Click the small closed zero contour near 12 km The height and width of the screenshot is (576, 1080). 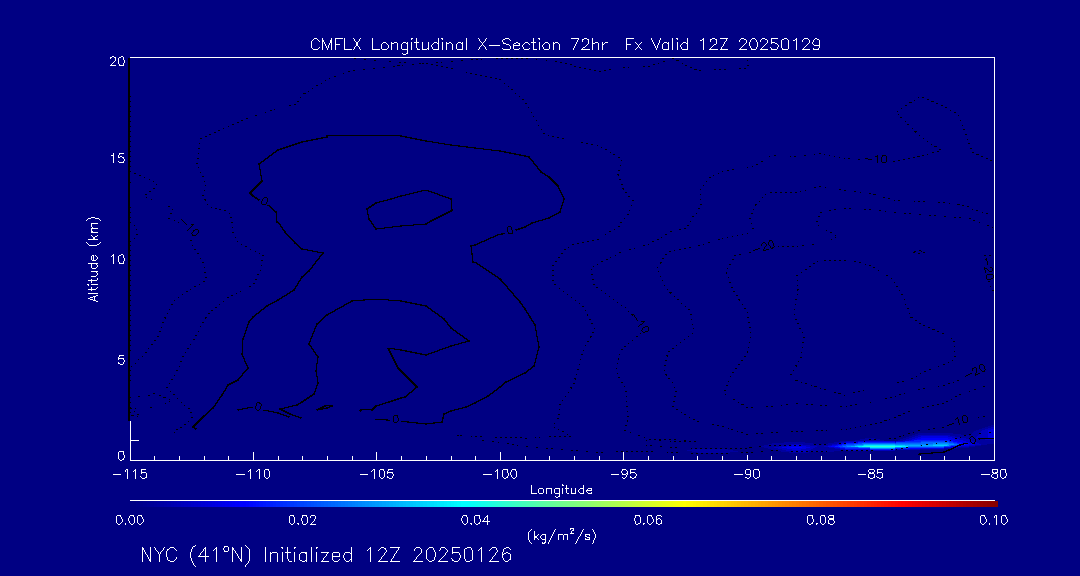(x=411, y=209)
